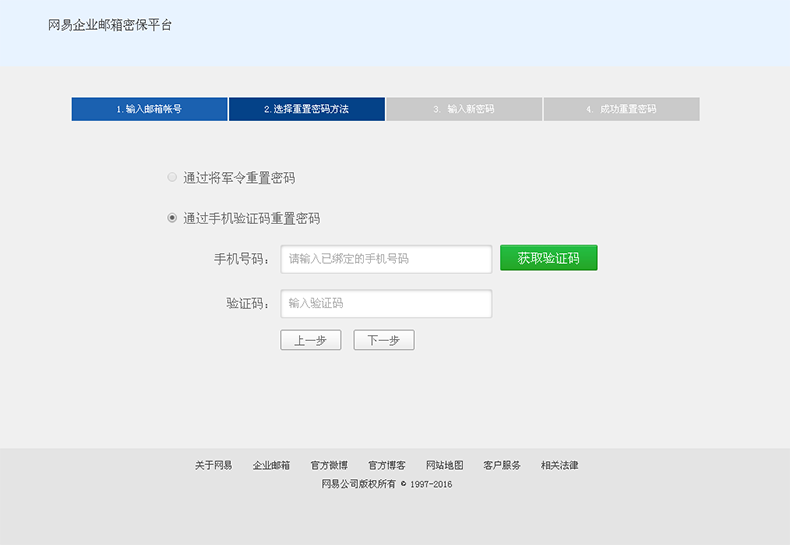790x545 pixels.
Task: Go to step 1 输入邮箱帐号 tab
Action: (x=149, y=109)
